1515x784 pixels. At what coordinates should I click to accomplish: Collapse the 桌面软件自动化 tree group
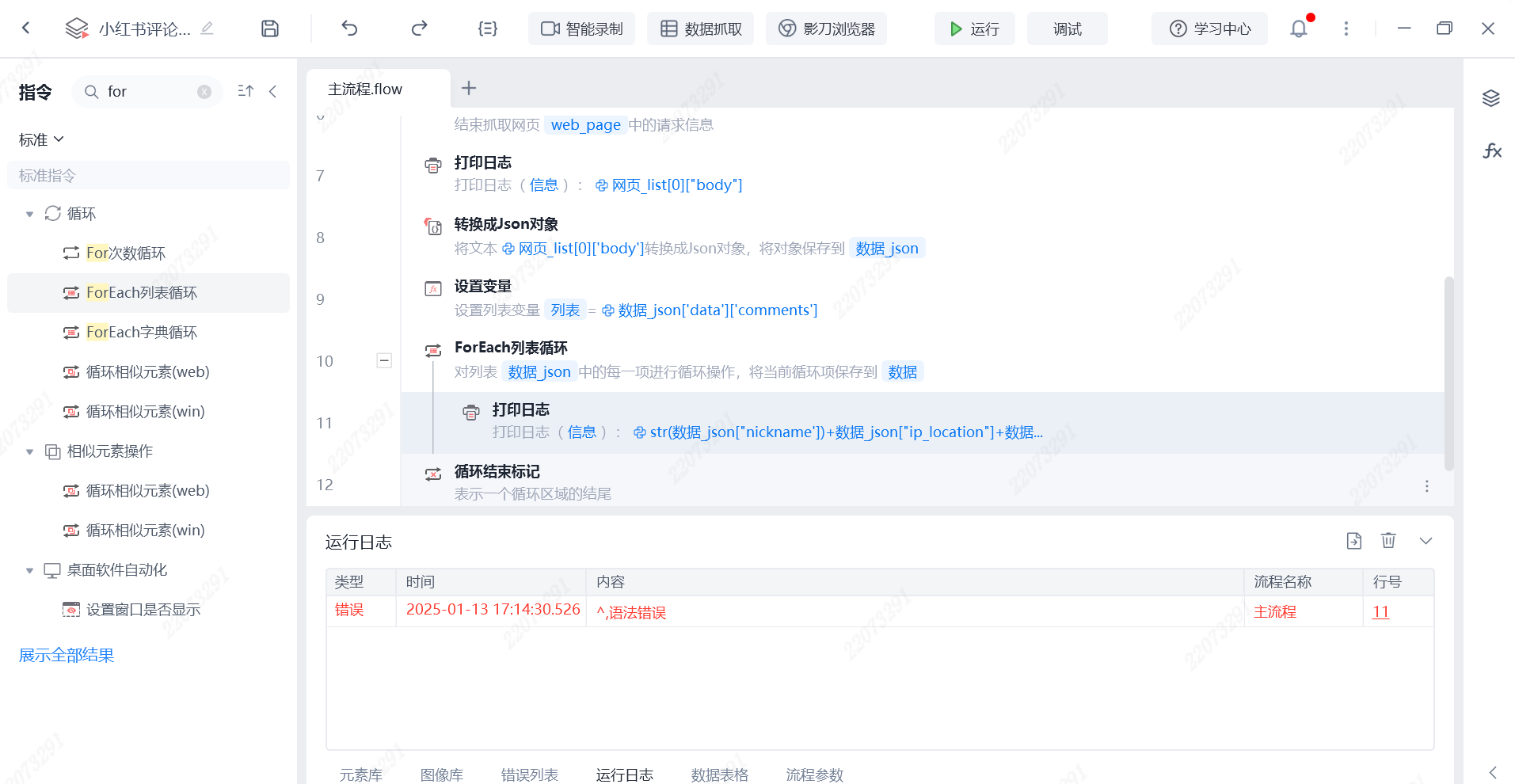[29, 570]
